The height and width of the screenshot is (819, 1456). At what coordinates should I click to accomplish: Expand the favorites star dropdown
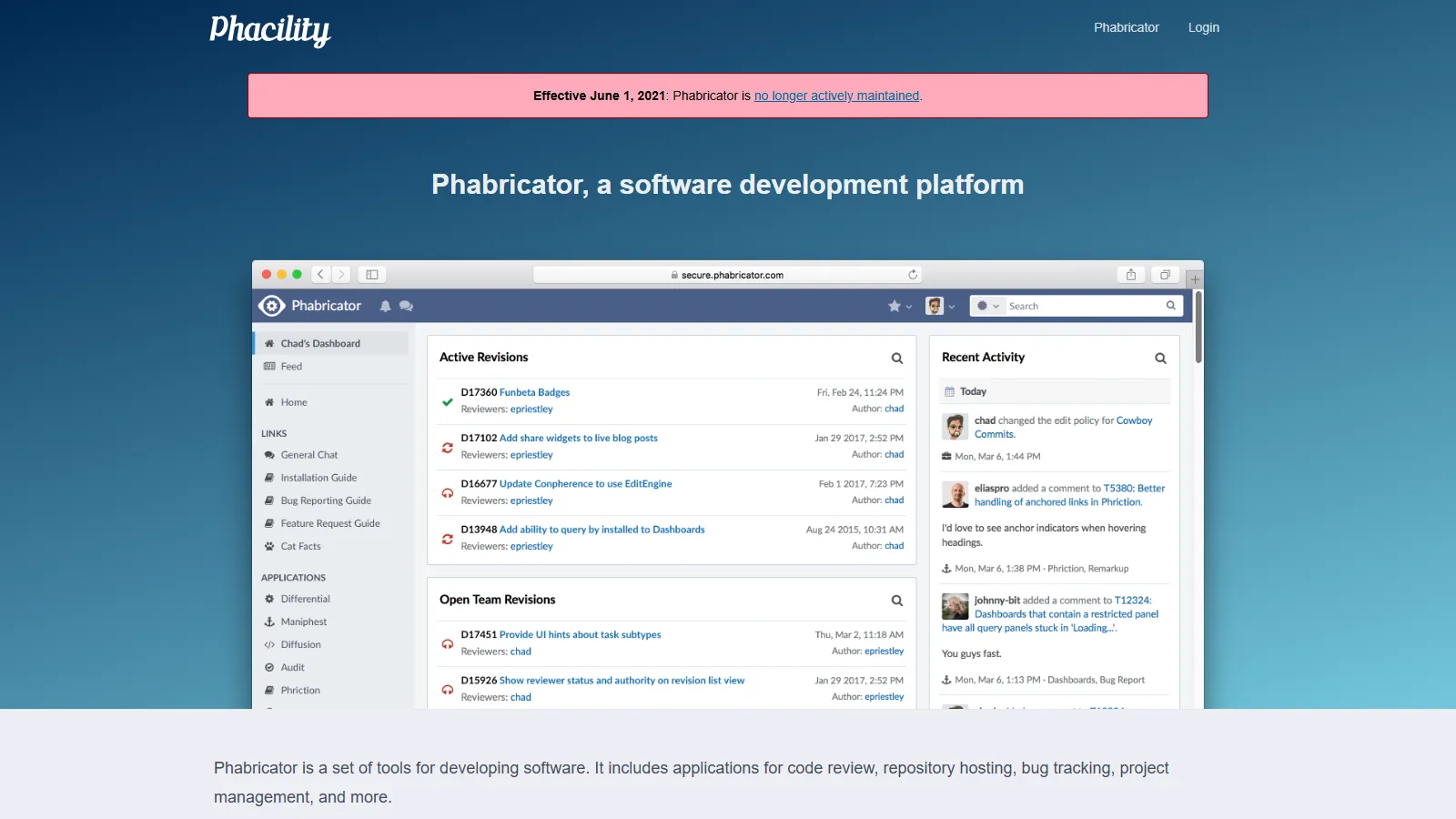tap(899, 307)
